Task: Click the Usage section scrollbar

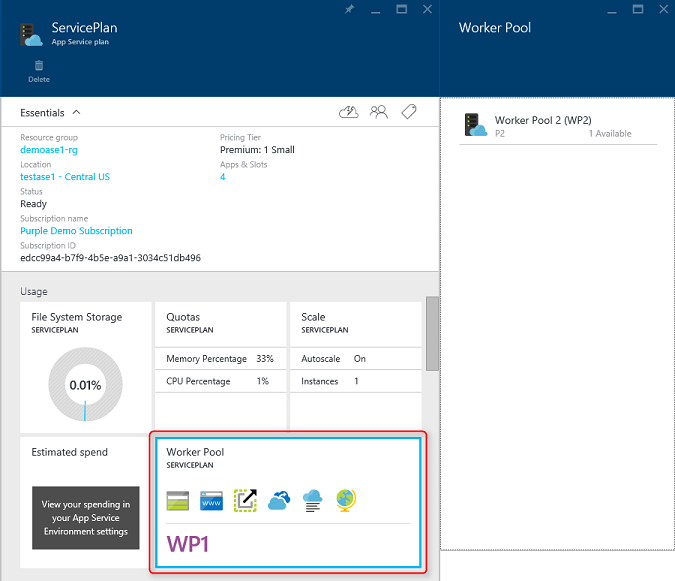Action: [432, 334]
